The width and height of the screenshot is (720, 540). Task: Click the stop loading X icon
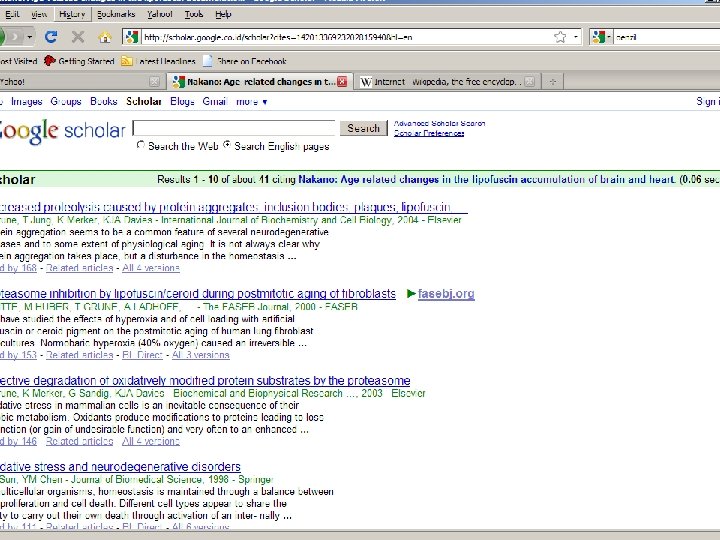coord(78,37)
